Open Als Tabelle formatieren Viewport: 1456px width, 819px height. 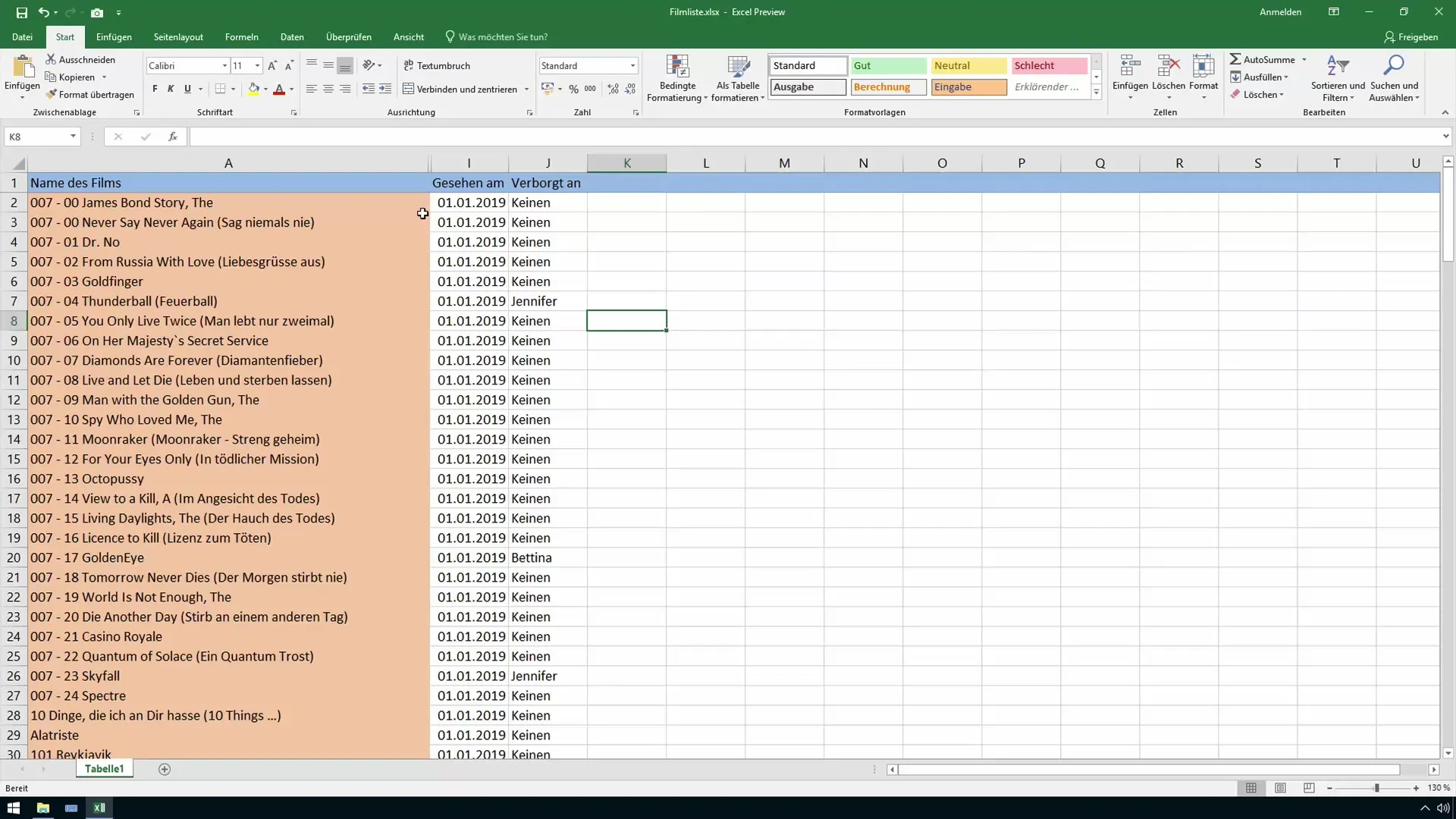pos(738,78)
